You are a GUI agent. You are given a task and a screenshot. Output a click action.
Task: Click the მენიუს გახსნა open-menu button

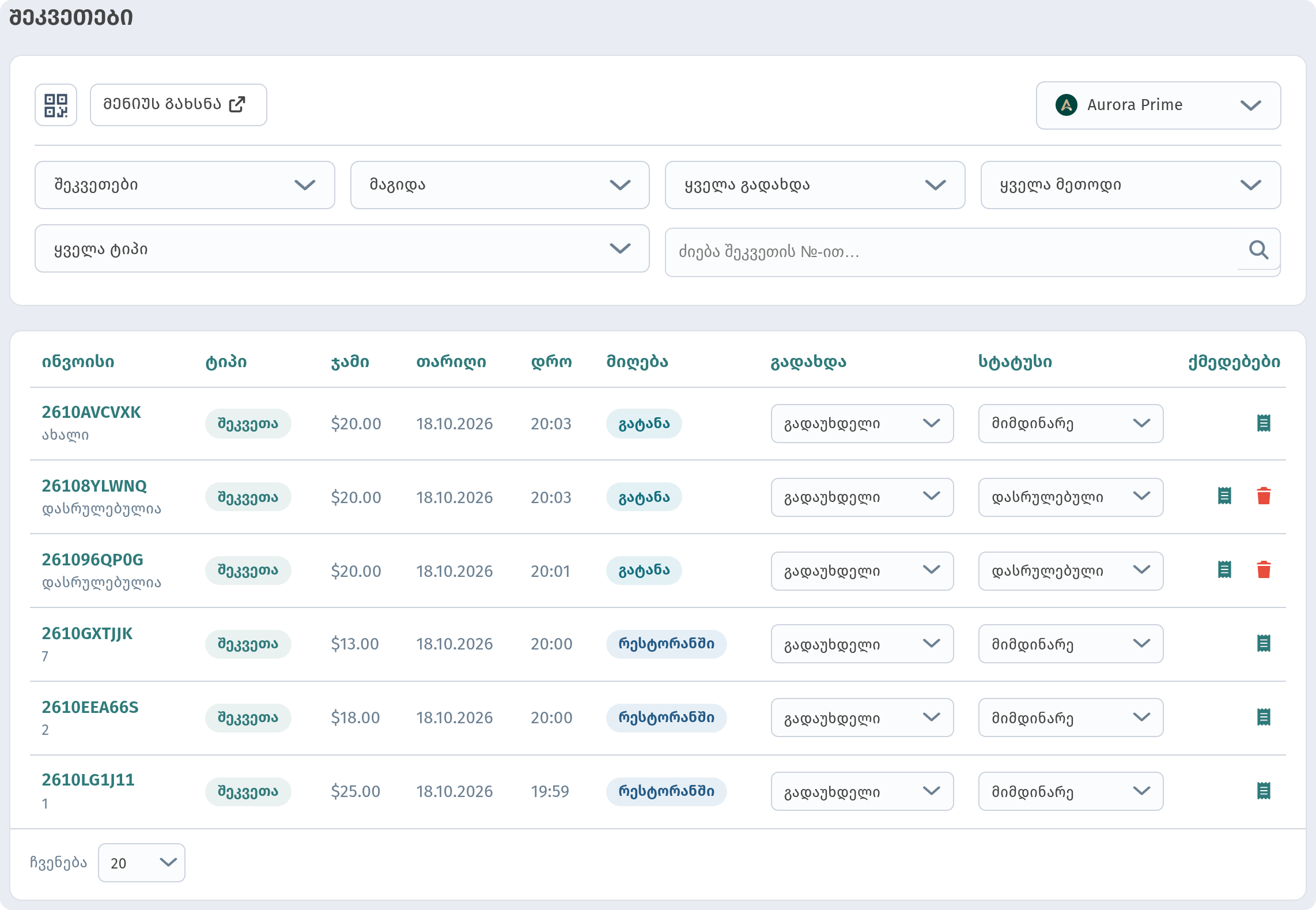(x=179, y=105)
